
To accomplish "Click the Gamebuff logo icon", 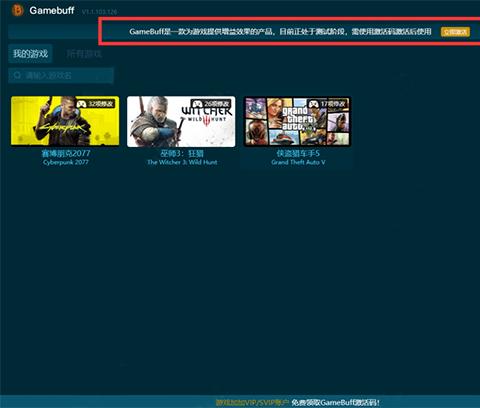I will [17, 10].
